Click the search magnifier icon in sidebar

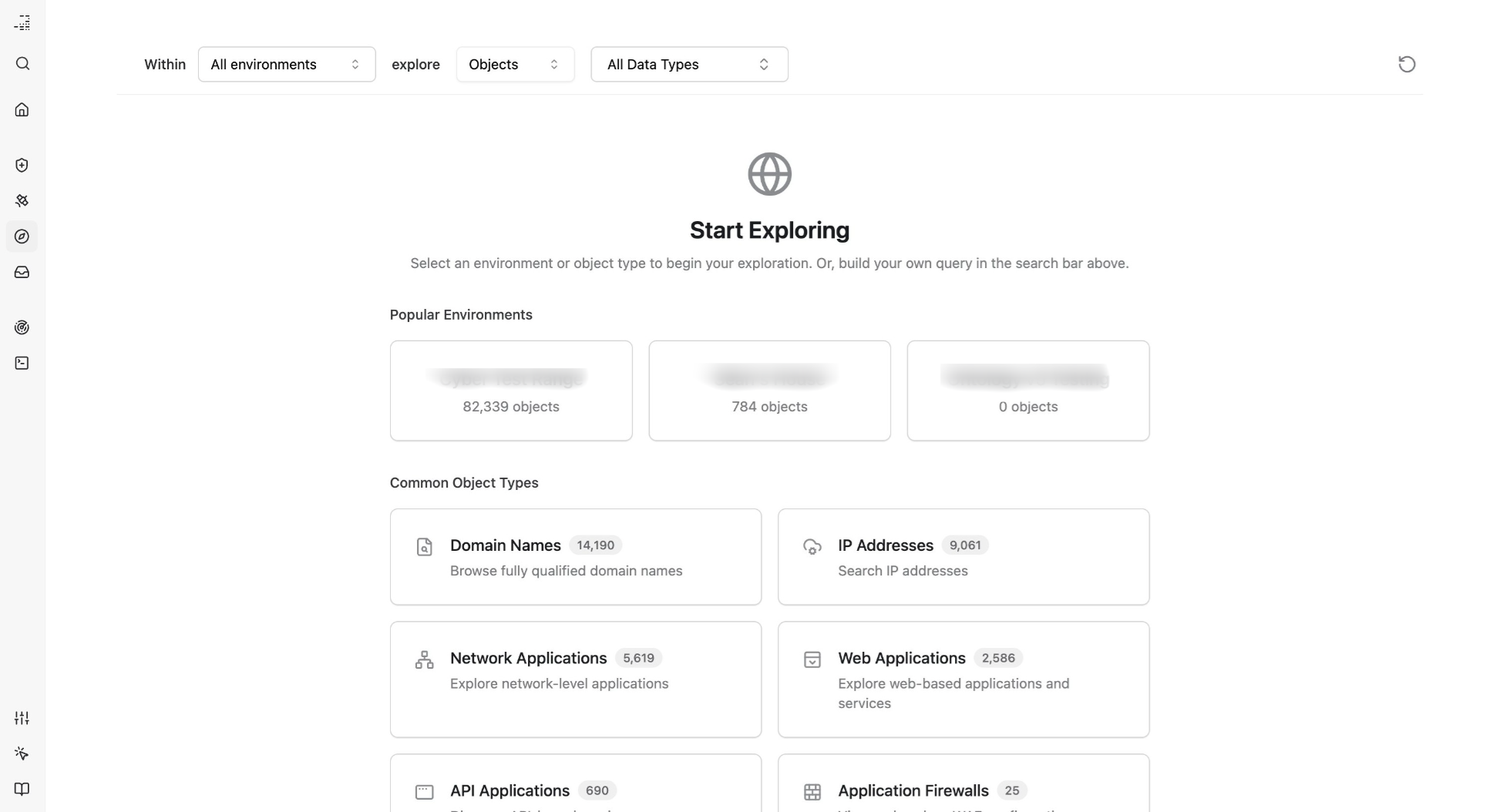click(22, 64)
